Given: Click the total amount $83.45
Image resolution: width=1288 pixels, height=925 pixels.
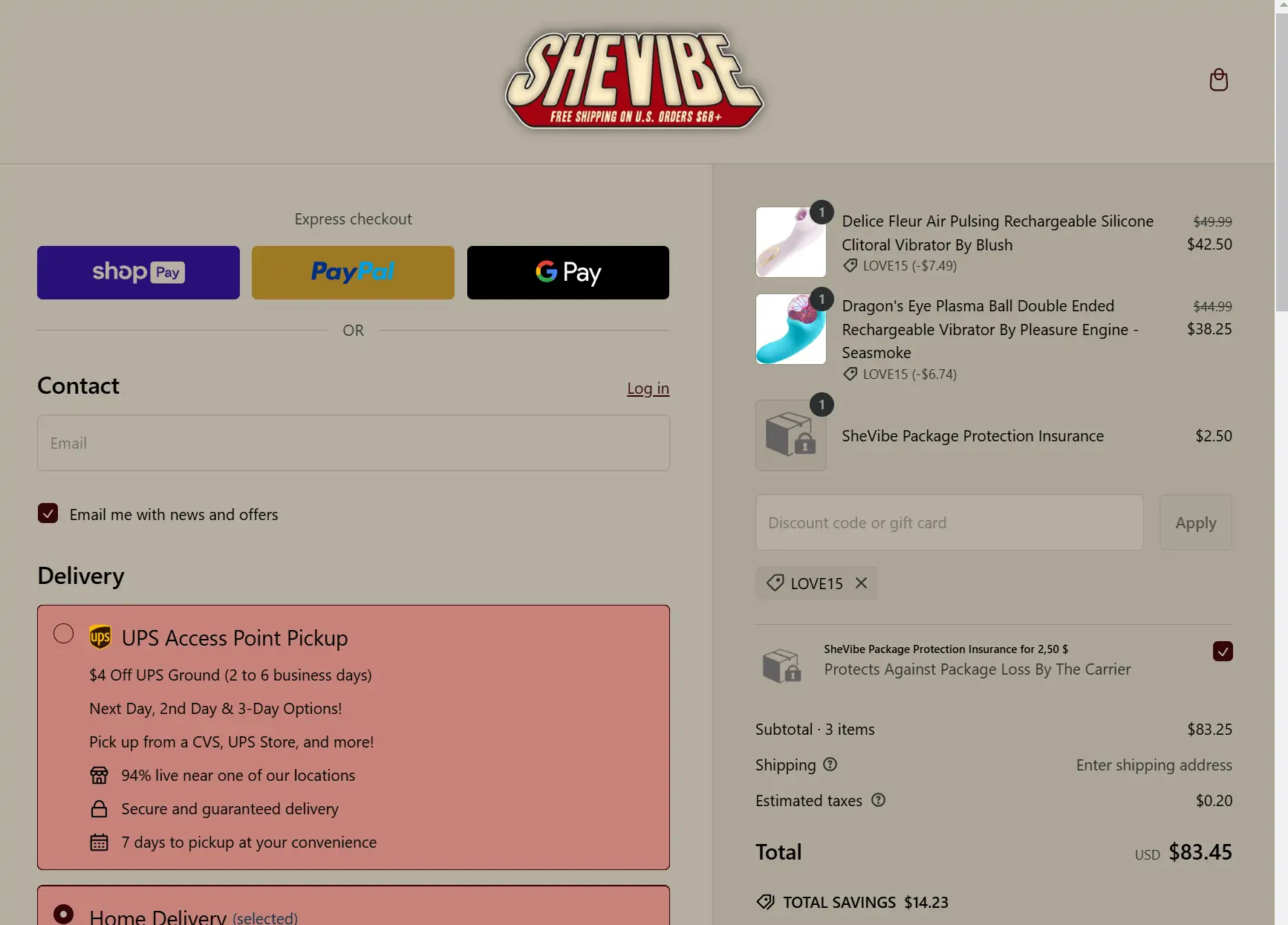Looking at the screenshot, I should [1200, 851].
